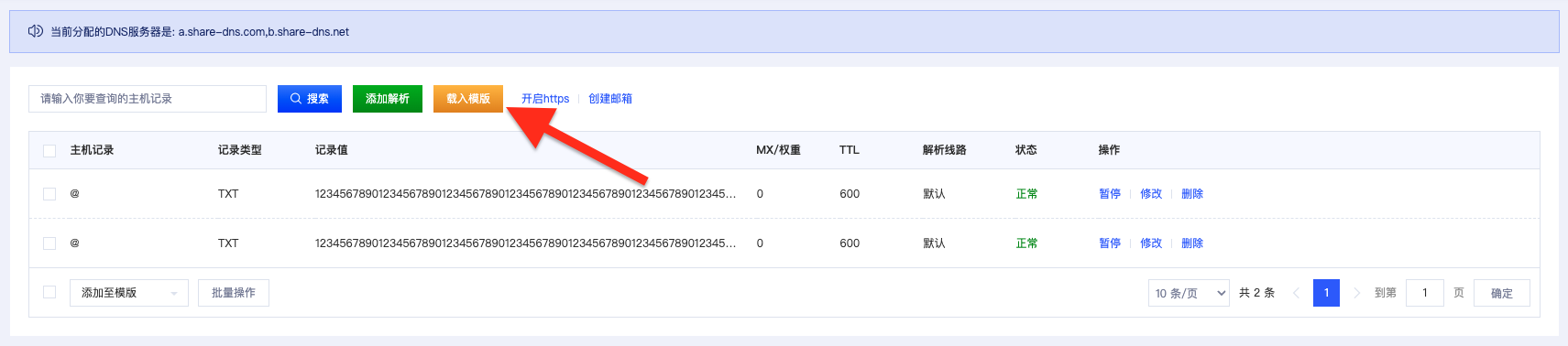Toggle the select-all checkbox in table header
This screenshot has height=346, width=1568.
coord(49,151)
